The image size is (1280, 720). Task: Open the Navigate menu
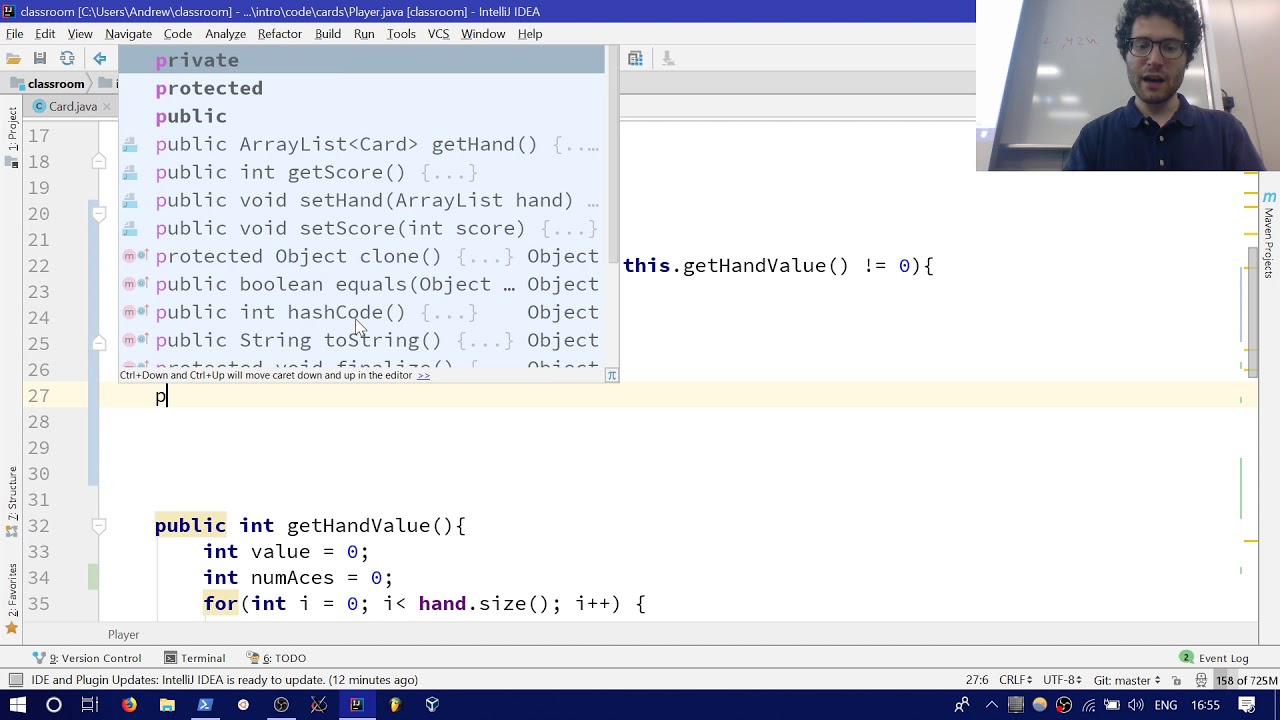128,34
